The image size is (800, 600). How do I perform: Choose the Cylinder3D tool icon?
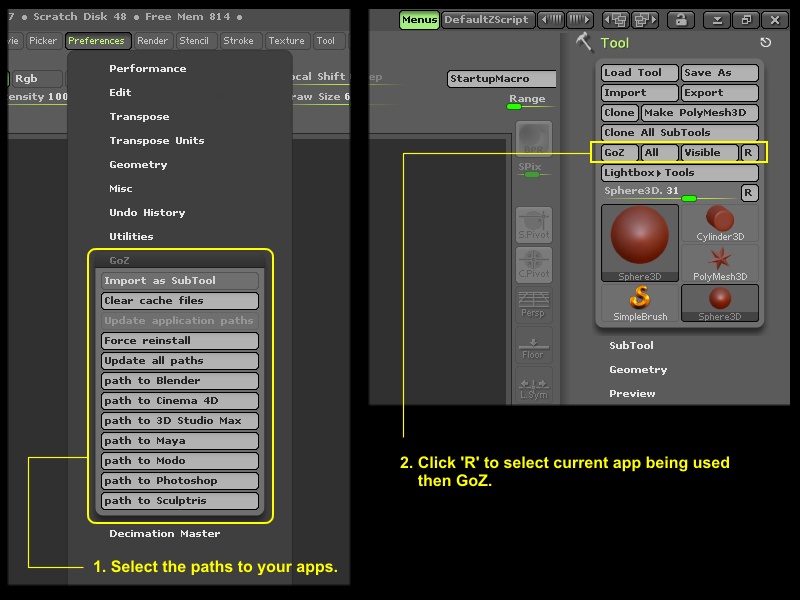720,223
